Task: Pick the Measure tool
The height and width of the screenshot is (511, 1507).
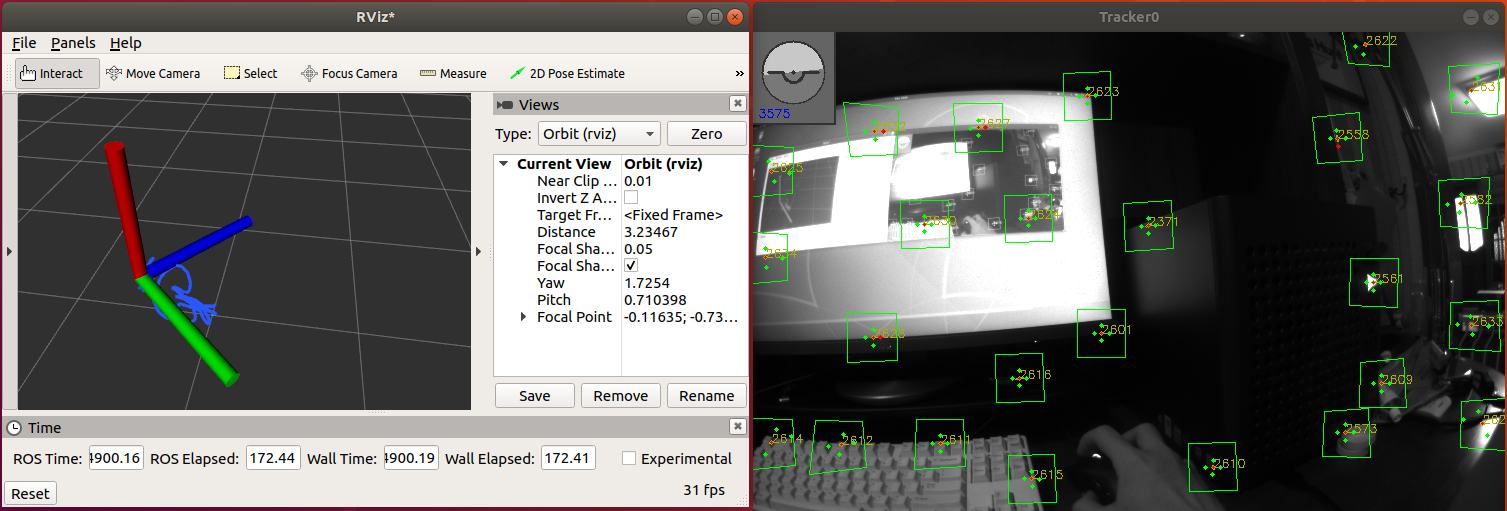Action: pyautogui.click(x=453, y=73)
